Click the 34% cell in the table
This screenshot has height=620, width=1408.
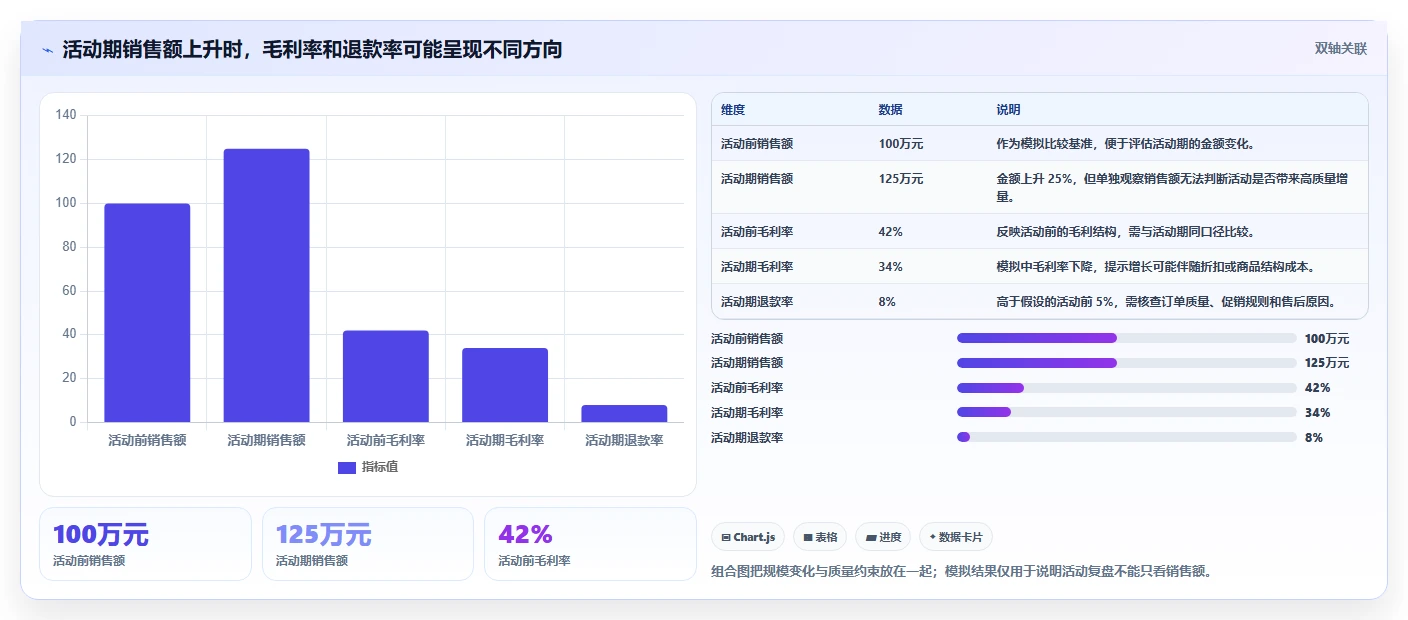point(891,267)
